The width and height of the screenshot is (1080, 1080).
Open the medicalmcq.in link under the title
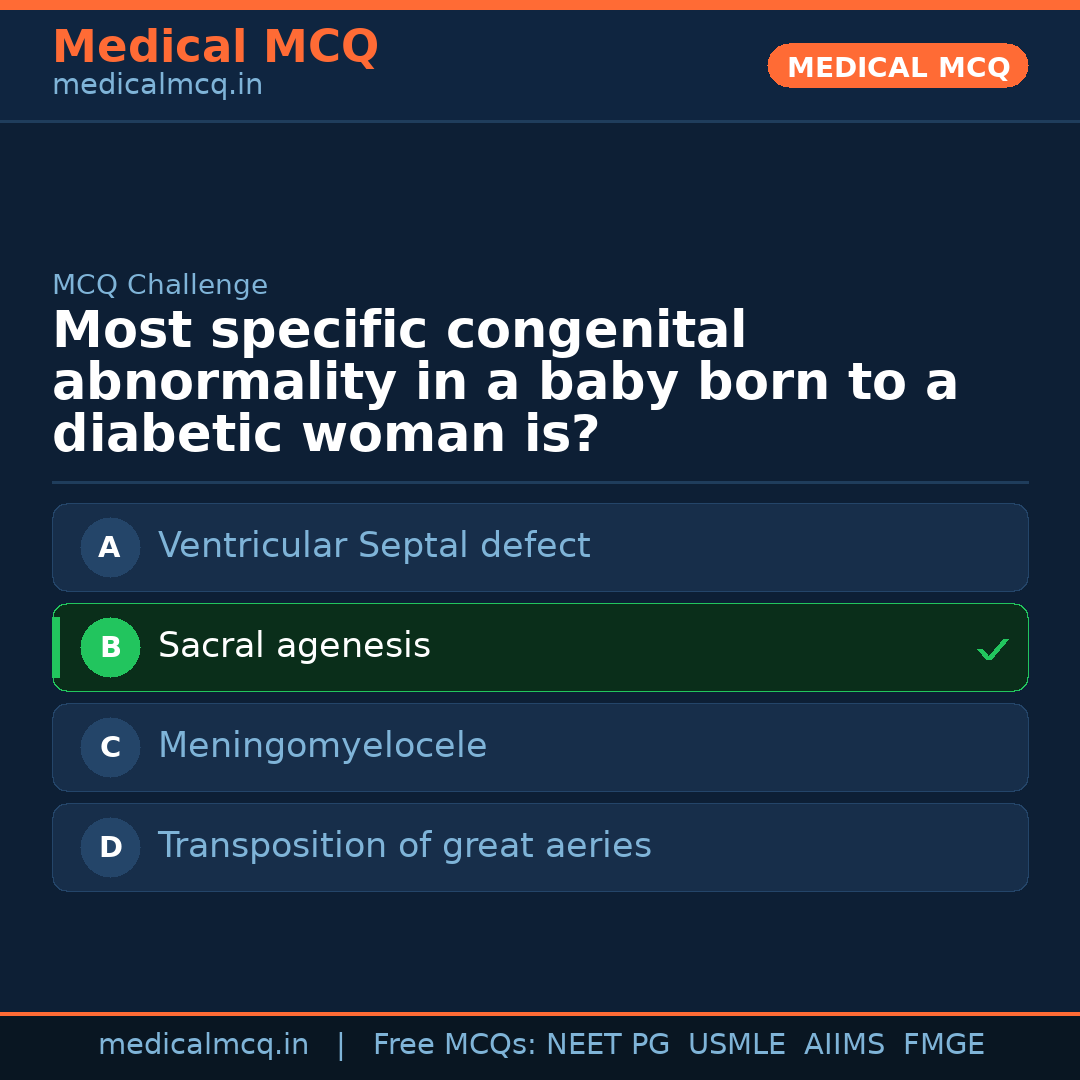[157, 86]
